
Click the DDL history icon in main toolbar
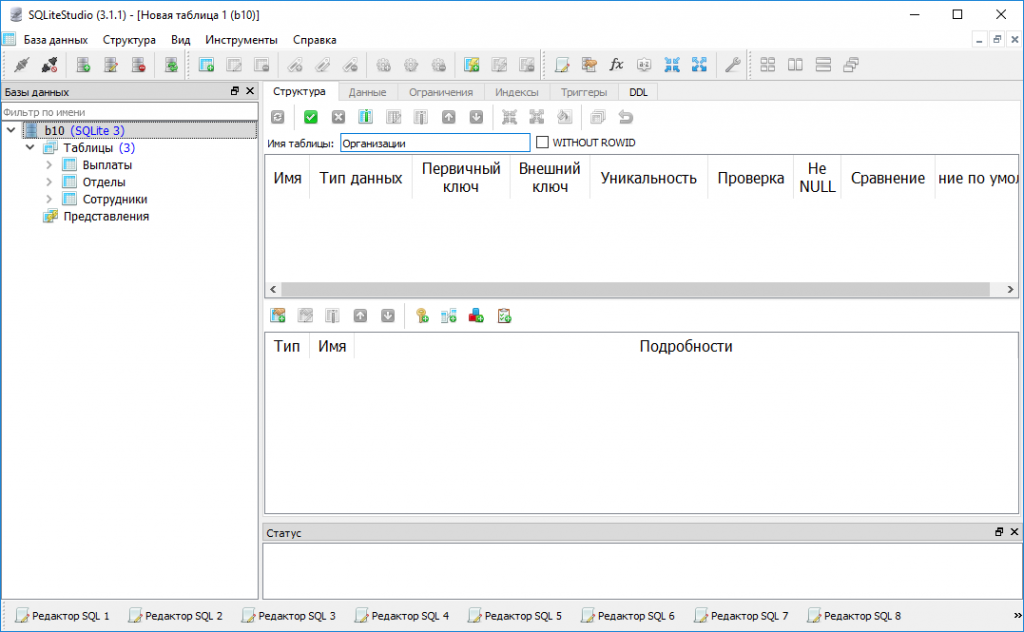click(x=589, y=65)
